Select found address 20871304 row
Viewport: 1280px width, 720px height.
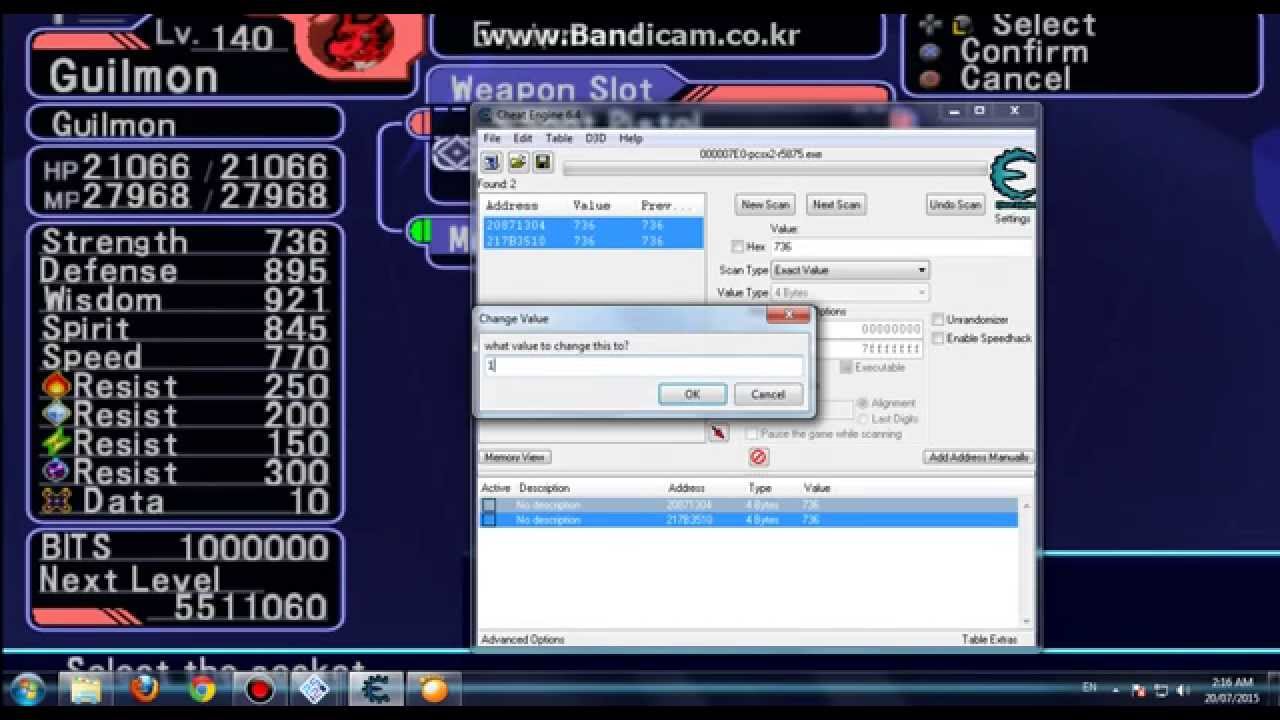592,226
